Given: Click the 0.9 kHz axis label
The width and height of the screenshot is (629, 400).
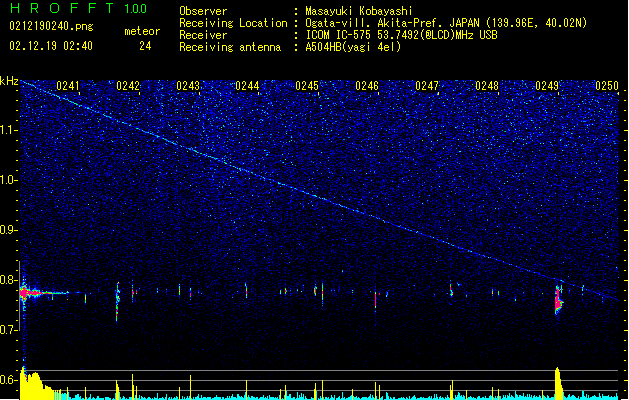Looking at the screenshot, I should tap(8, 230).
